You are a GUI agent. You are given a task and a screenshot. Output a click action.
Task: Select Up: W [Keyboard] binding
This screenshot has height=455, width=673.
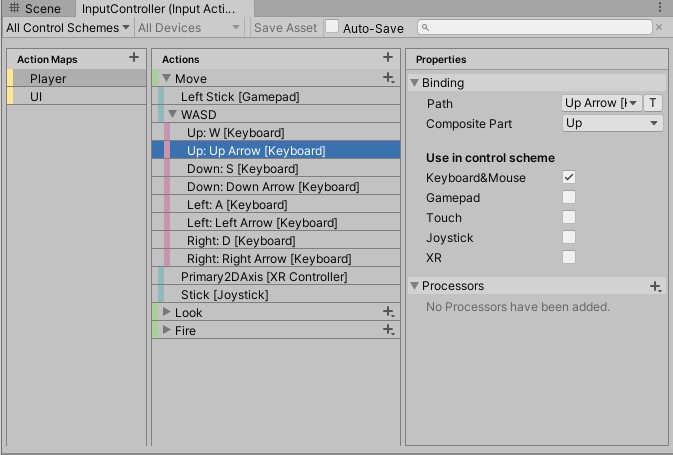pos(276,133)
